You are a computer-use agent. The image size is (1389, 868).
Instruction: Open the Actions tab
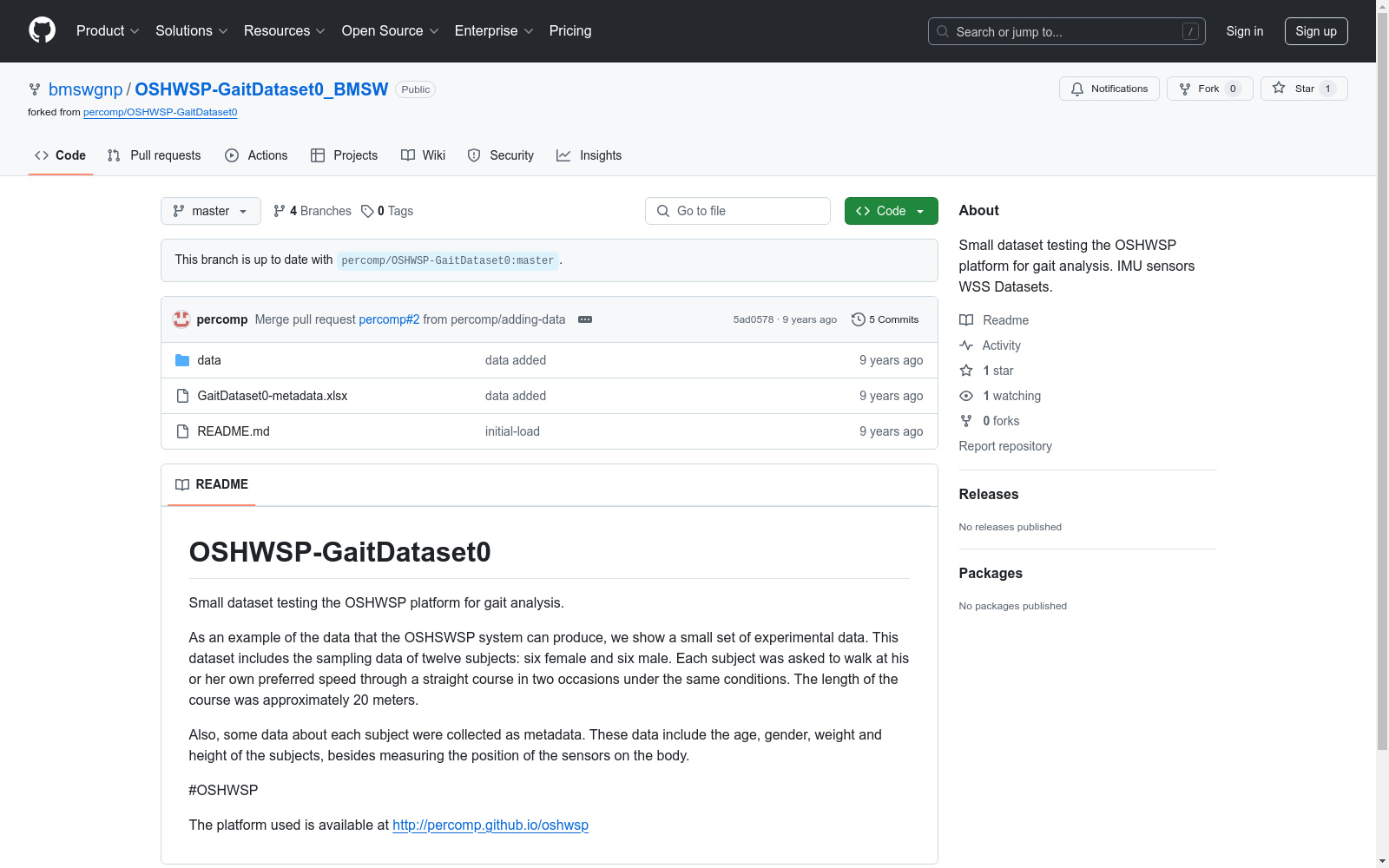256,155
